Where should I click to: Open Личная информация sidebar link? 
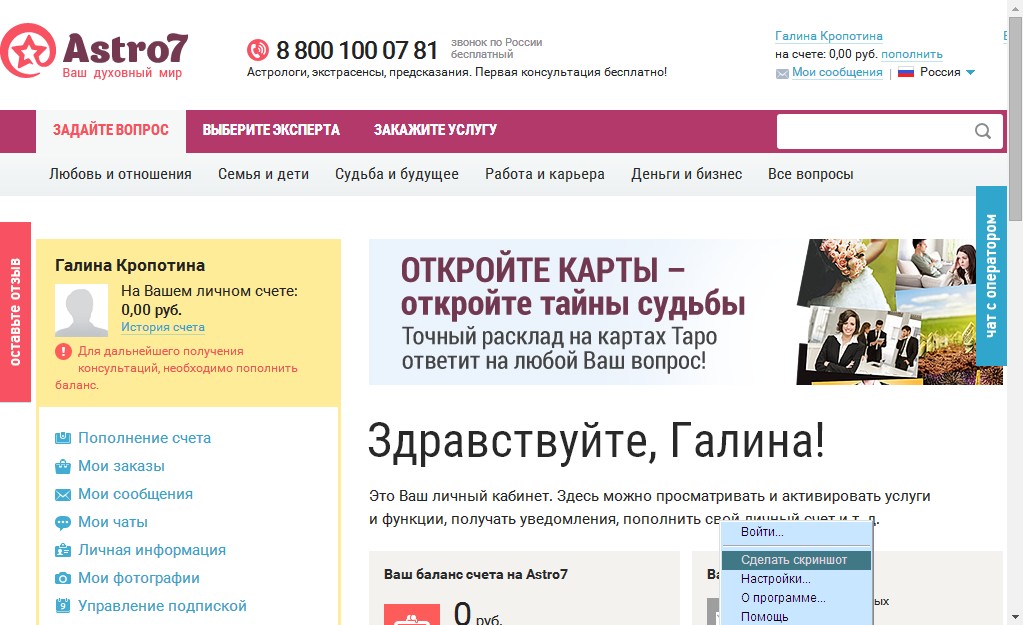coord(152,550)
